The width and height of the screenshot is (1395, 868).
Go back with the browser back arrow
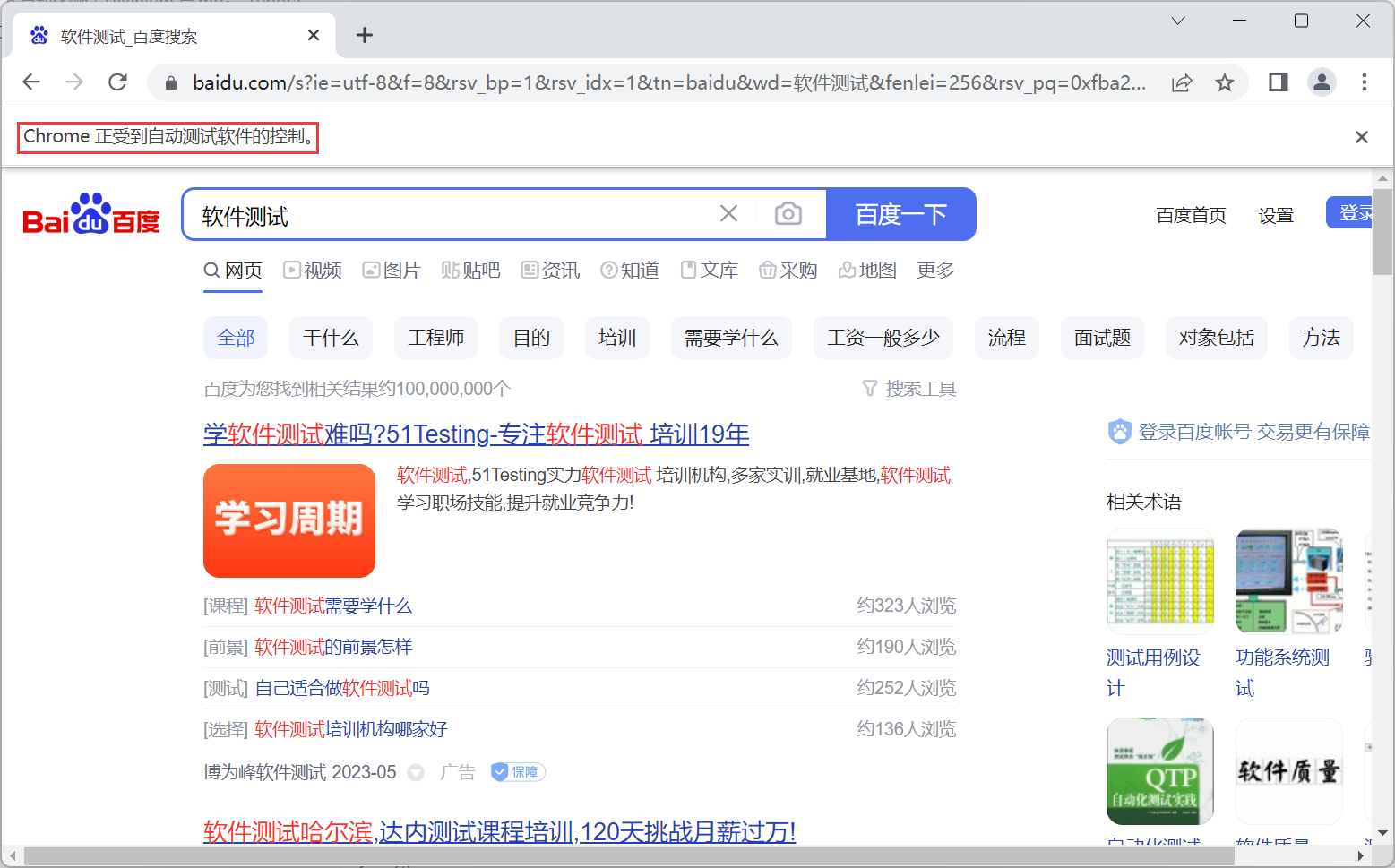(x=31, y=82)
